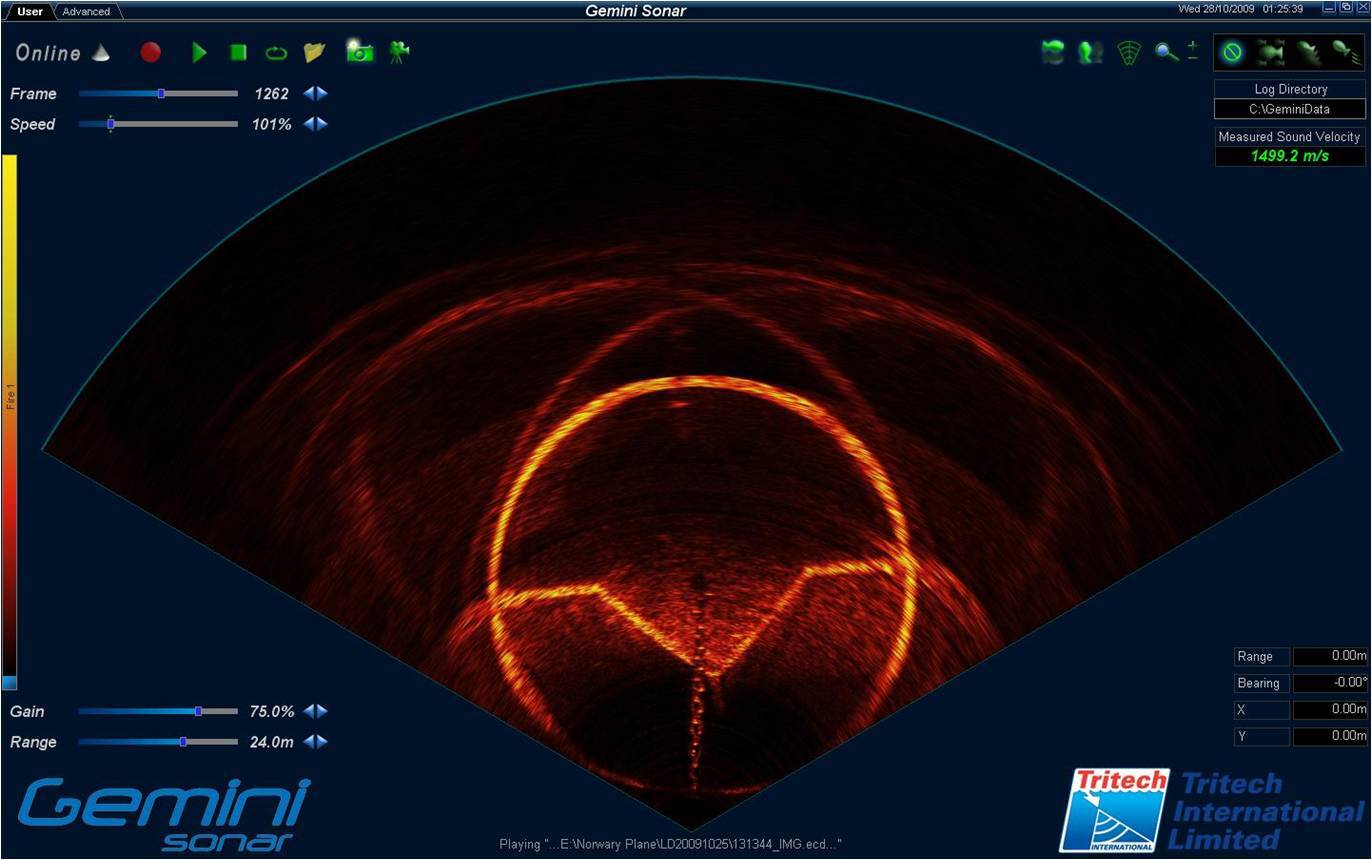Increase Speed with right arrow
Image resolution: width=1372 pixels, height=860 pixels.
322,124
